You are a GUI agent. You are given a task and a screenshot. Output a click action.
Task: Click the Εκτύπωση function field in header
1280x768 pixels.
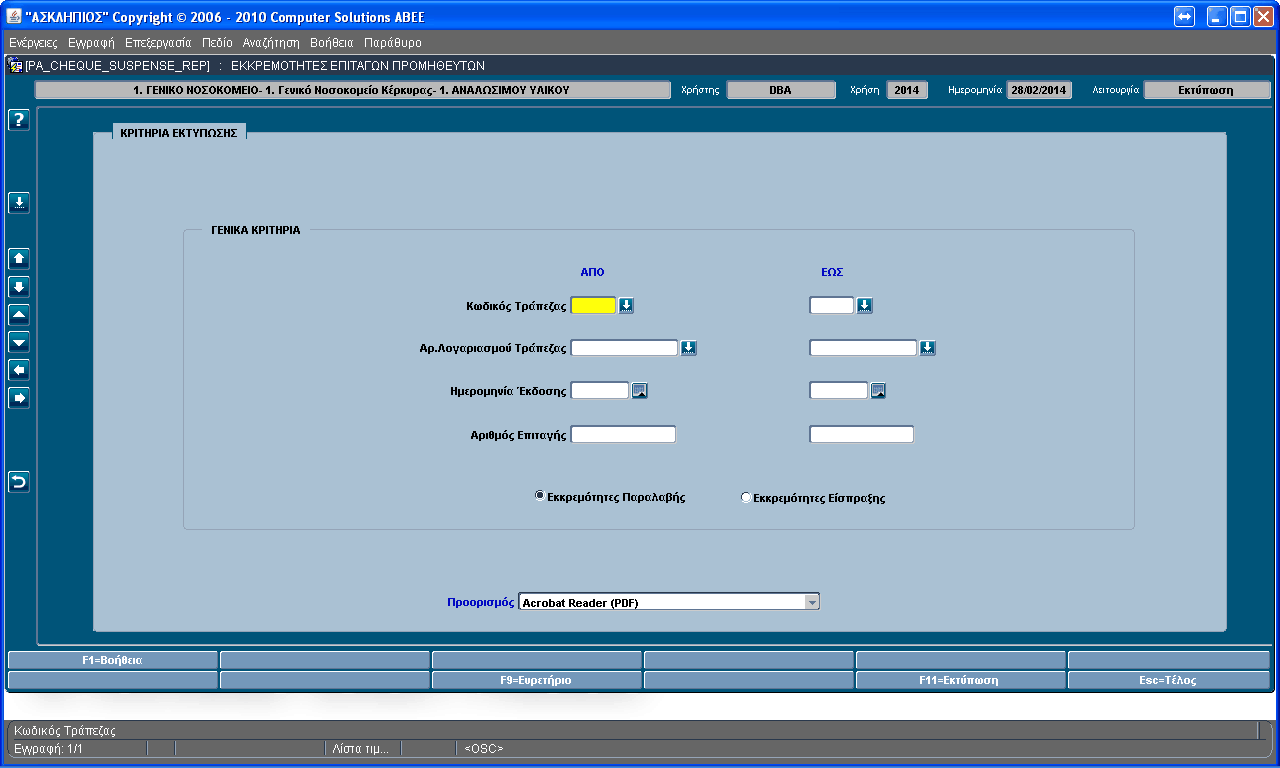1207,90
